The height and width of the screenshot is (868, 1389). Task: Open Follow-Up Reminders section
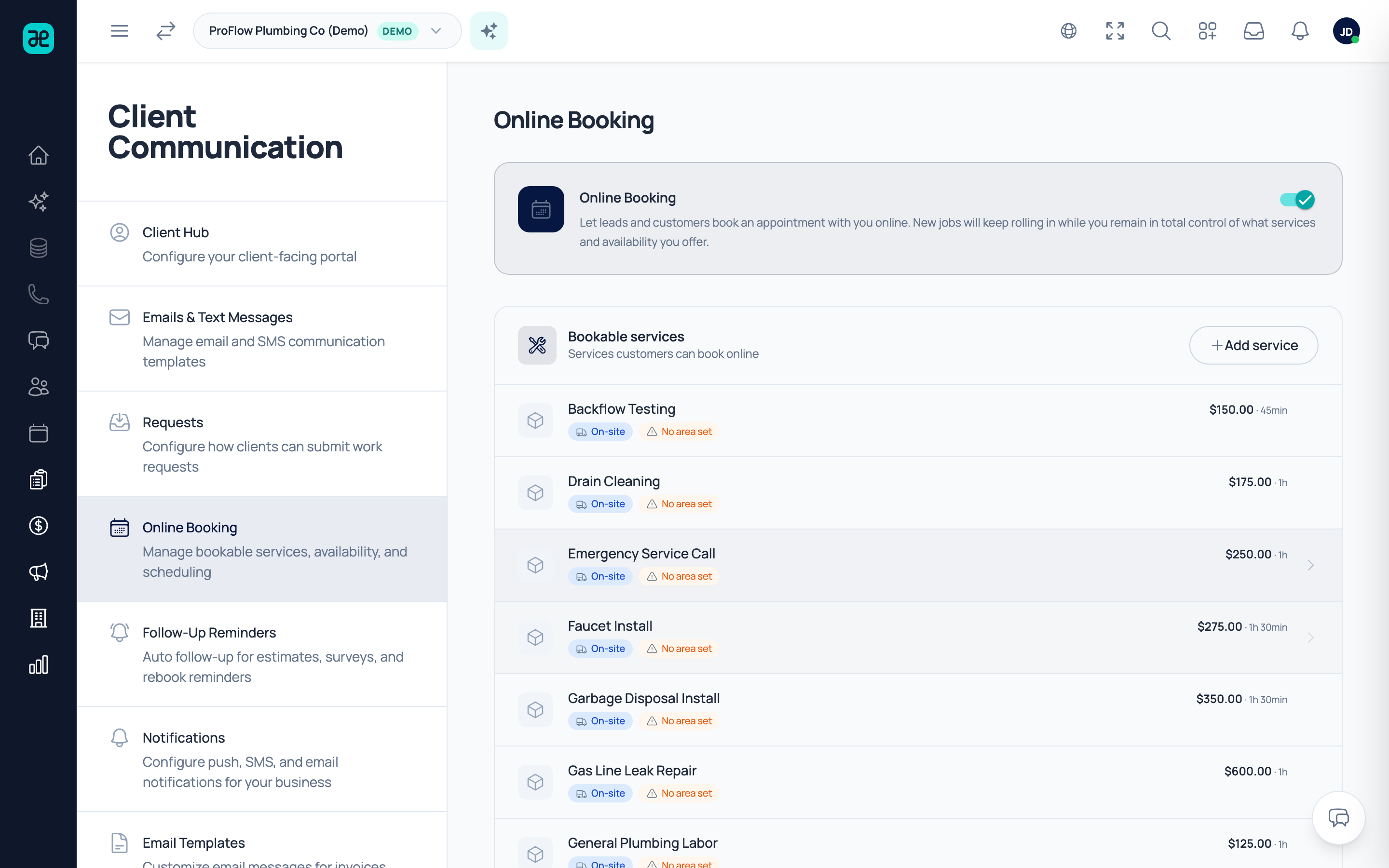point(262,654)
